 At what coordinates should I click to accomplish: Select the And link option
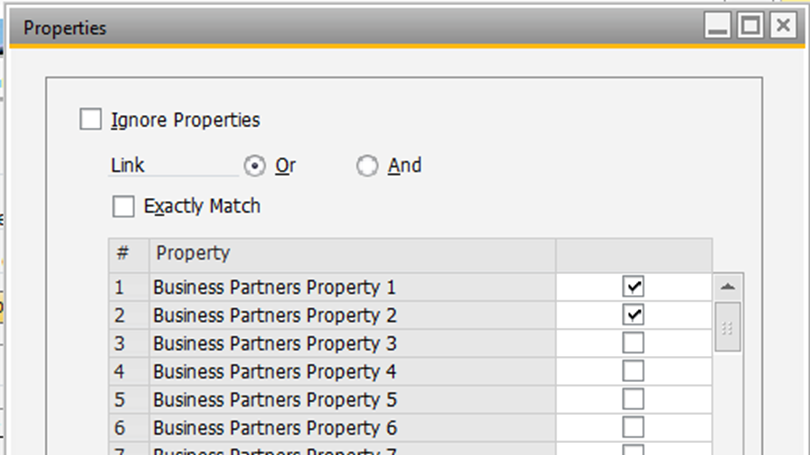[368, 166]
